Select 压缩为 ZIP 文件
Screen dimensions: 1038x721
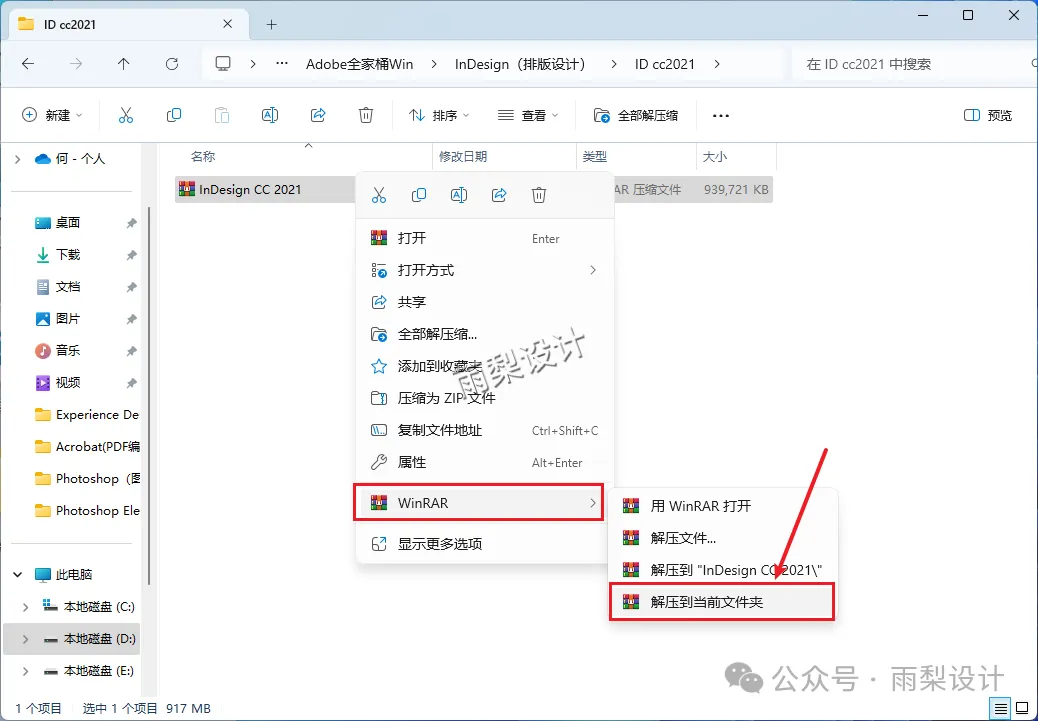[x=485, y=398]
